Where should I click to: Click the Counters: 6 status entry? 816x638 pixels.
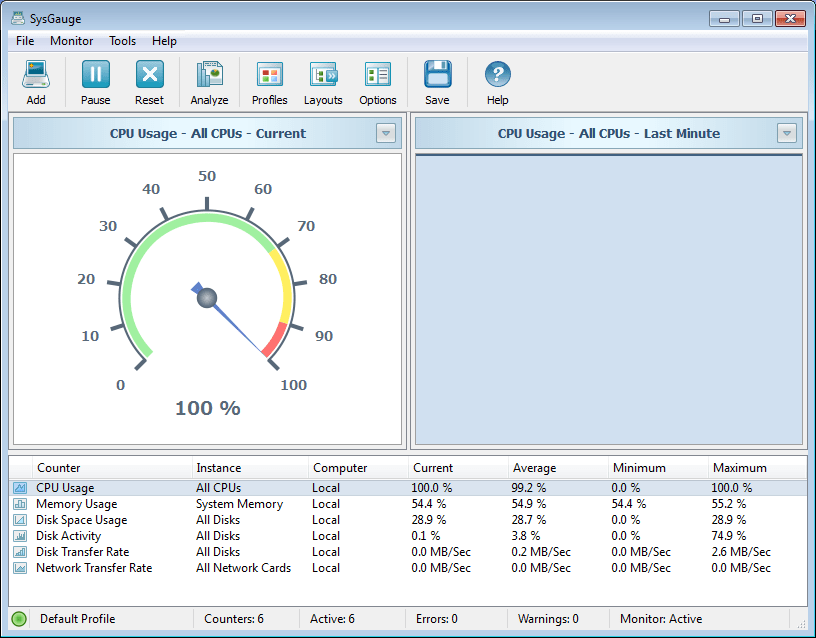(x=234, y=619)
